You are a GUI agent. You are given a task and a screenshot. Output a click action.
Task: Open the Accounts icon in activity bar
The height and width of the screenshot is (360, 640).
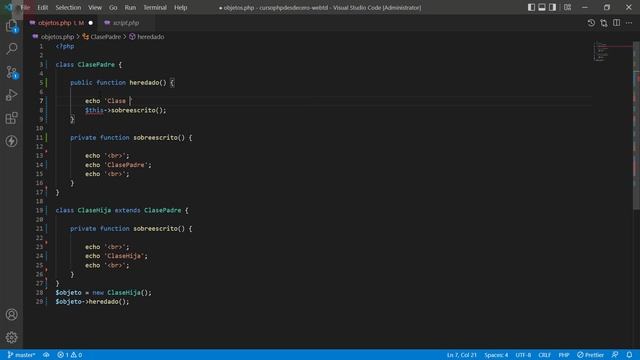(x=11, y=314)
